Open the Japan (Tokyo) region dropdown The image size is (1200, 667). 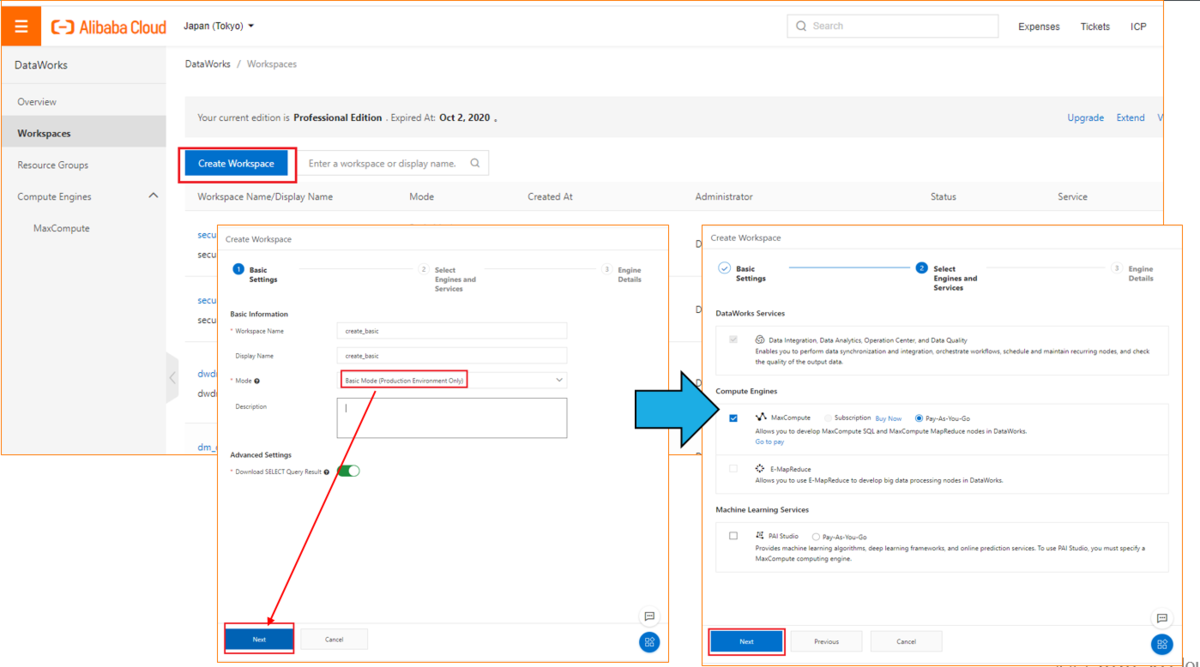219,26
